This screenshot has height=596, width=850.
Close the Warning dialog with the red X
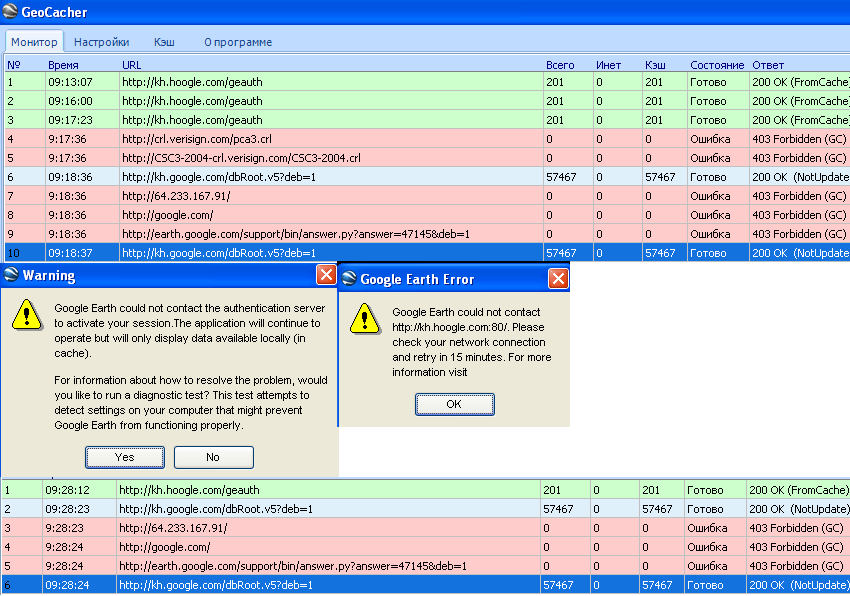[326, 275]
